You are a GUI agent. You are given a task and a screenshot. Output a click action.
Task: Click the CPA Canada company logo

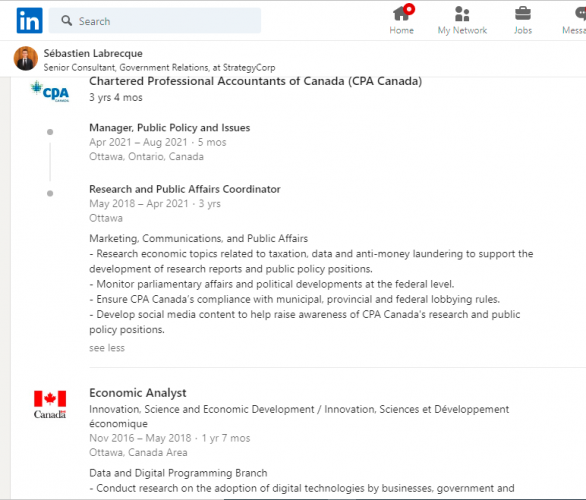pyautogui.click(x=50, y=92)
